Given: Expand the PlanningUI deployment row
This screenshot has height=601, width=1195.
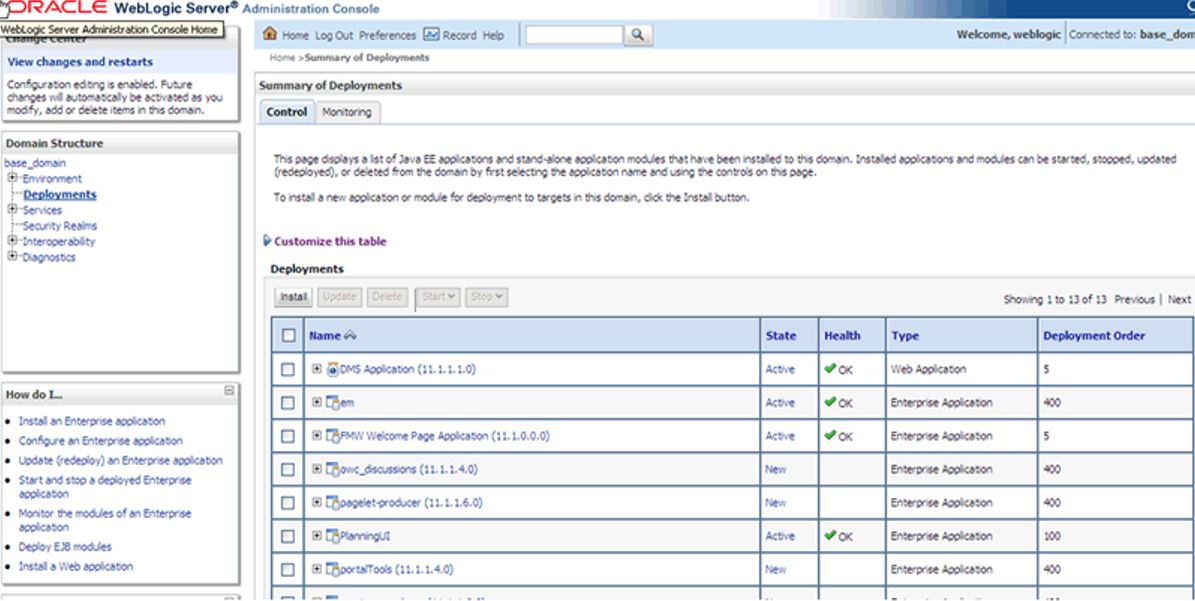Looking at the screenshot, I should pos(317,535).
